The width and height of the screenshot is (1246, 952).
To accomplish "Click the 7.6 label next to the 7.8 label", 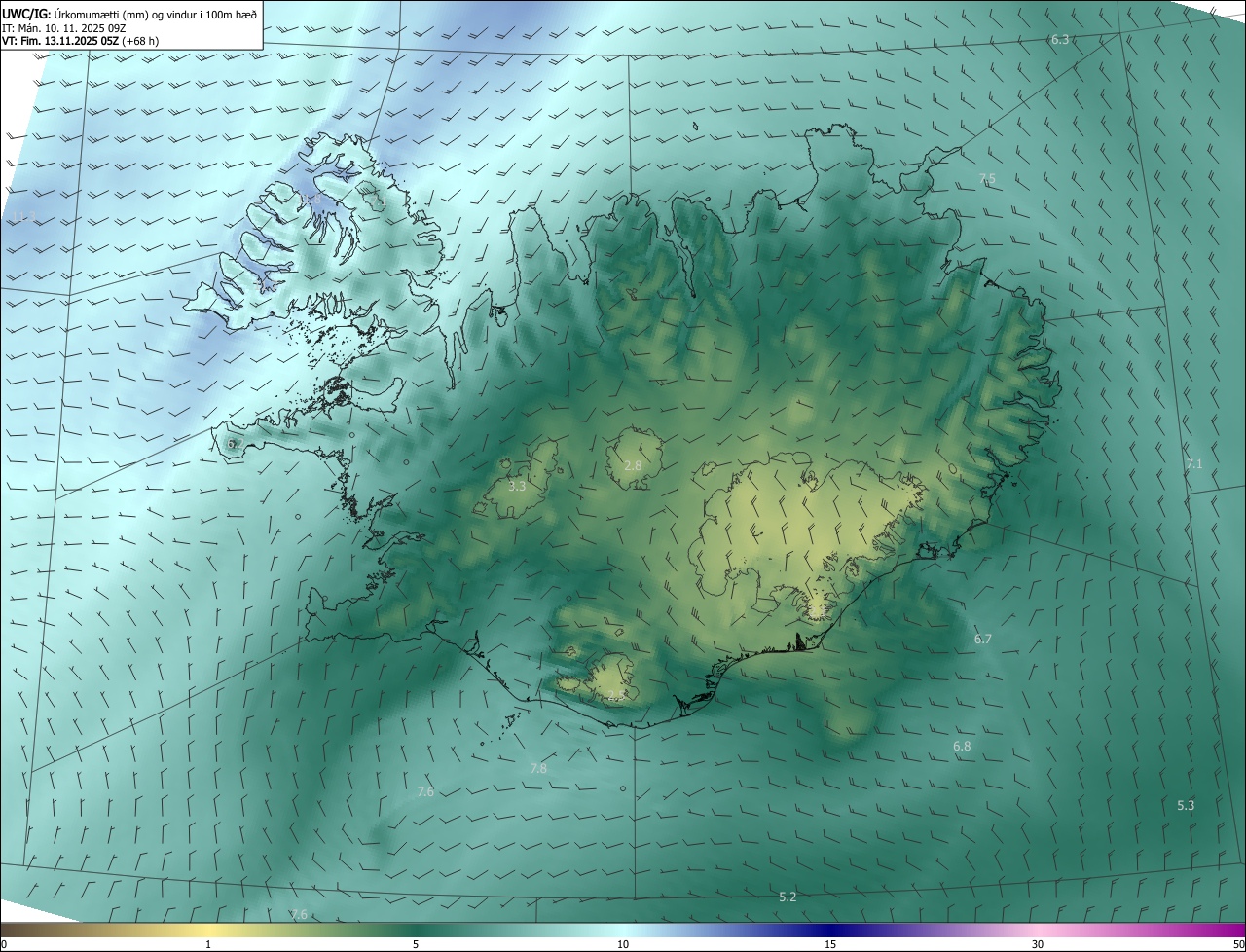I will 425,792.
